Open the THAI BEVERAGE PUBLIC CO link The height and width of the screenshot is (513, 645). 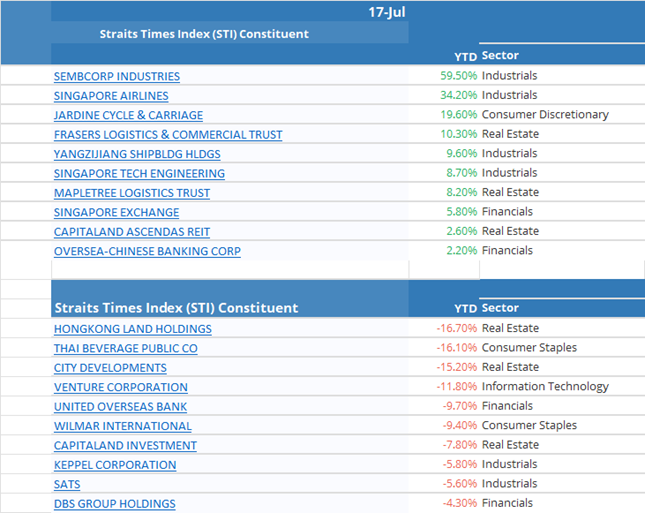125,348
